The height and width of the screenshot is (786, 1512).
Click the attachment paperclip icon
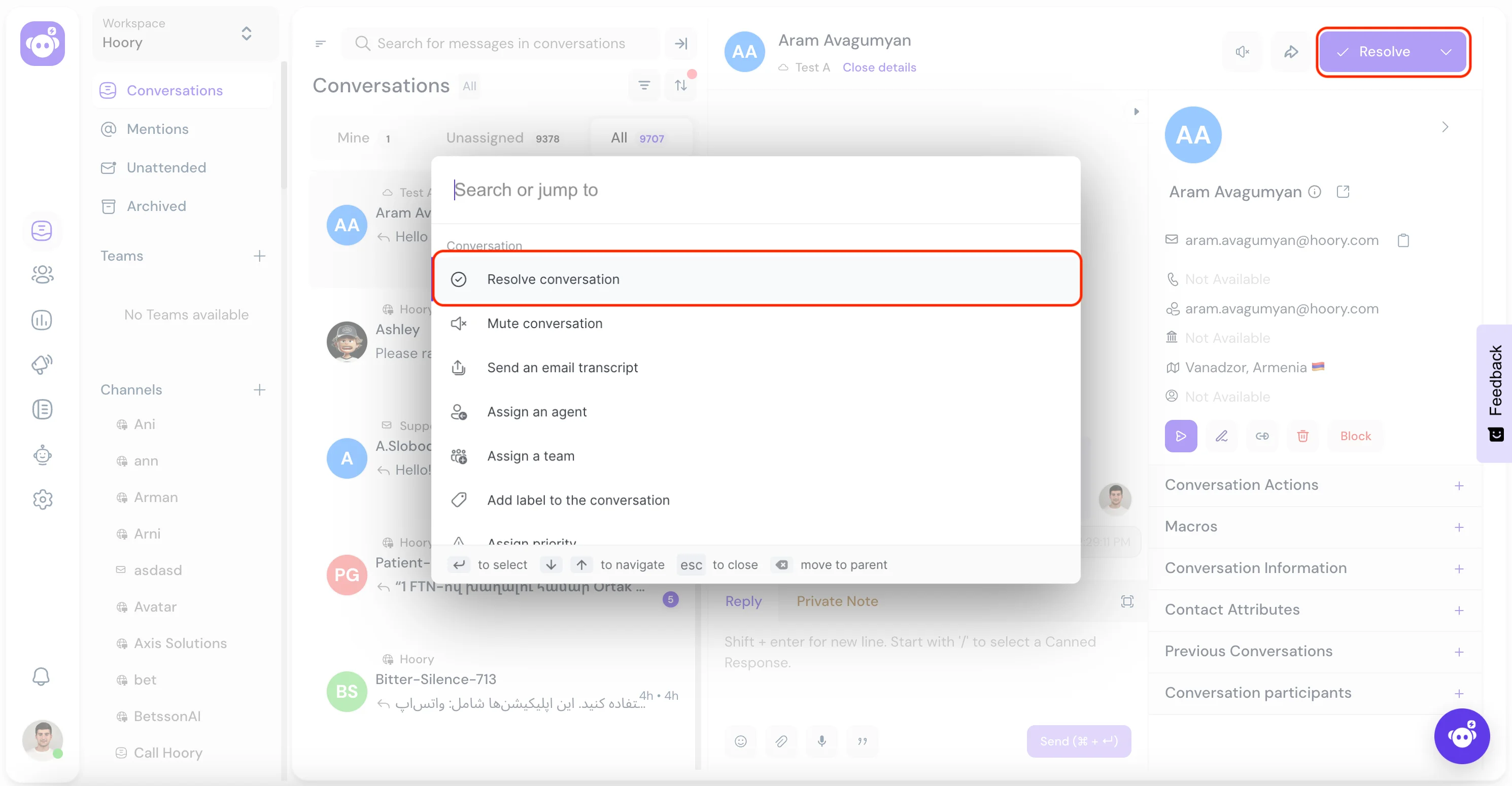(781, 741)
